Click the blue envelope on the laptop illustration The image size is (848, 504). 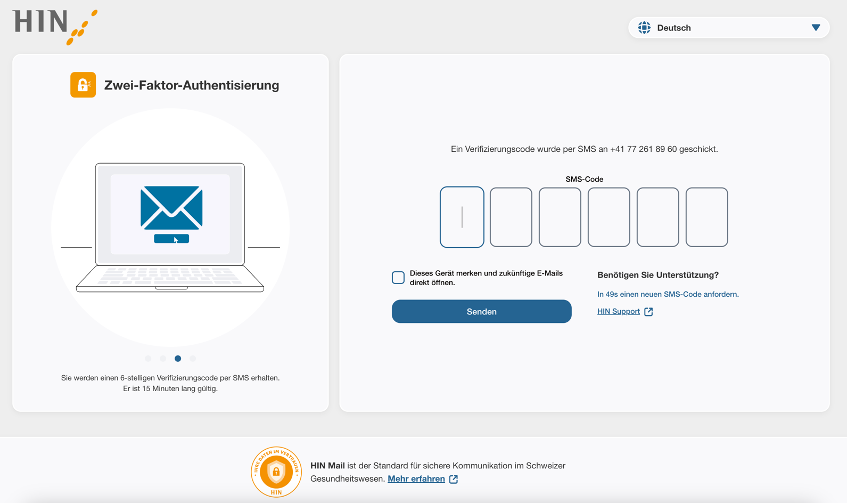(171, 207)
